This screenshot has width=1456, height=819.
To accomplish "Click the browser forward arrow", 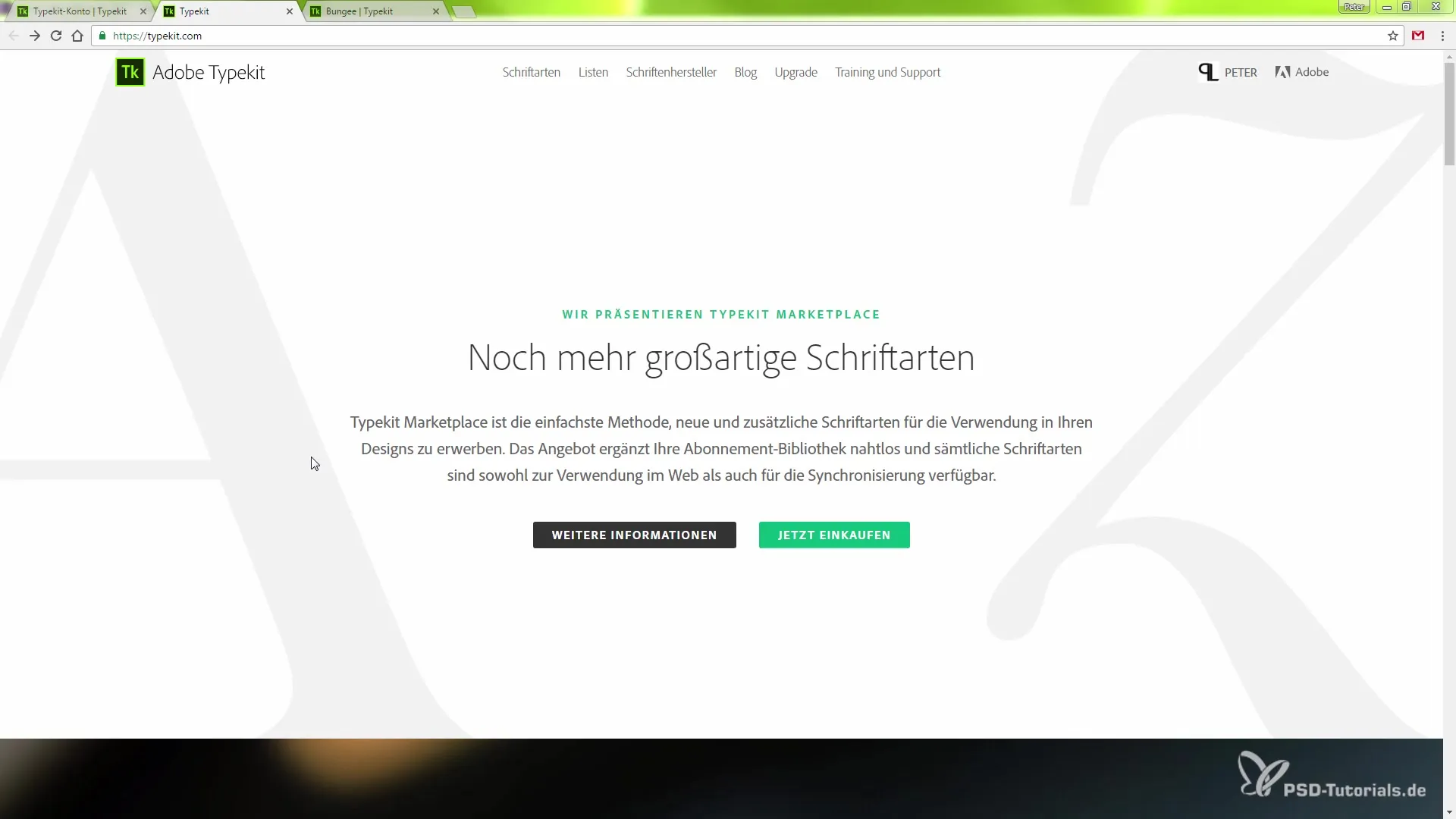I will (x=35, y=36).
